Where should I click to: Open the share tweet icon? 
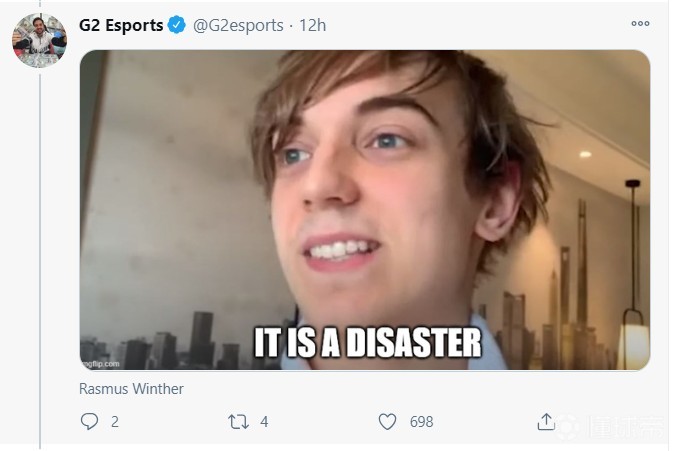pos(546,422)
